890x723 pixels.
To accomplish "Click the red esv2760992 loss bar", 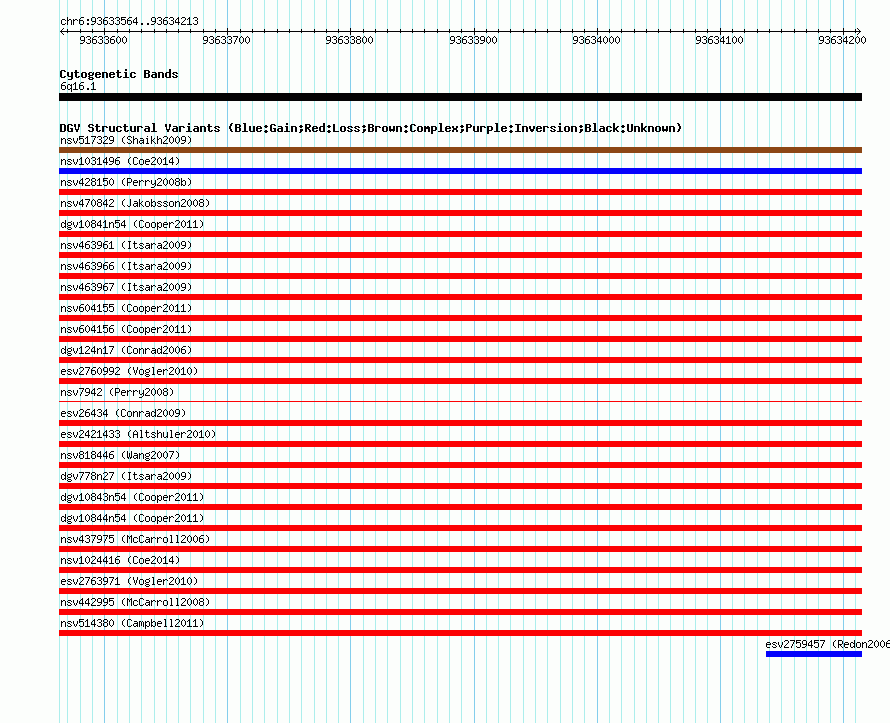I will tap(460, 381).
